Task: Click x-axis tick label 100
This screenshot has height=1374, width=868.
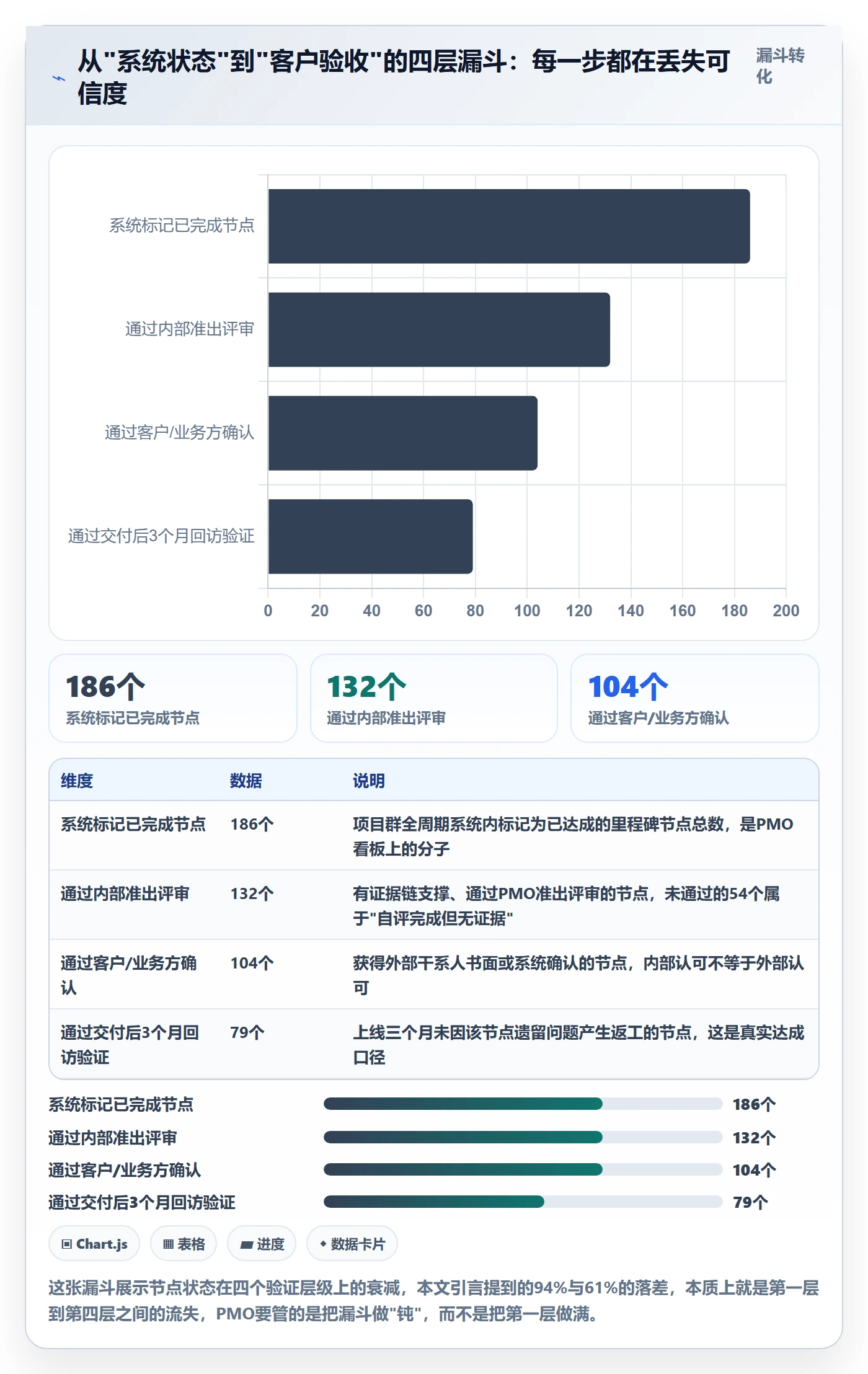Action: coord(527,611)
